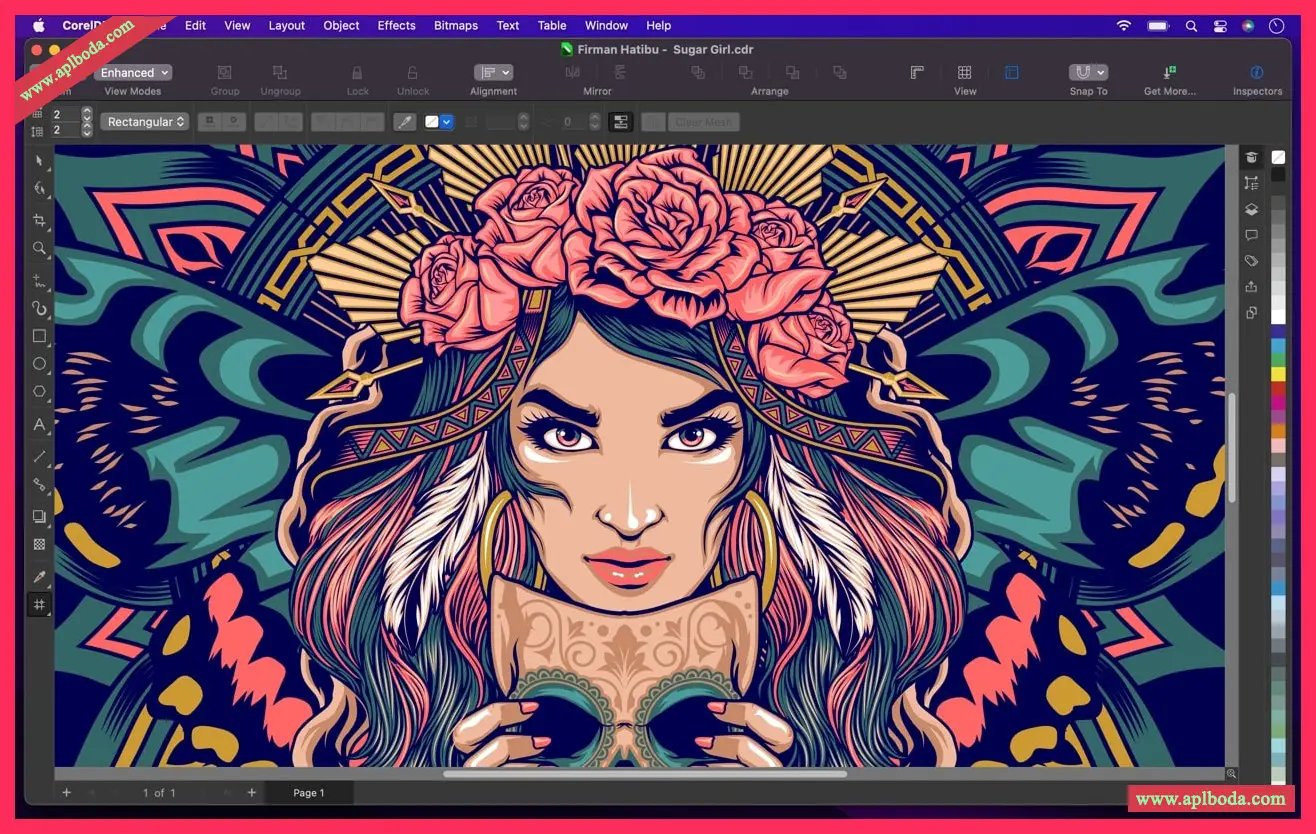The height and width of the screenshot is (834, 1316).
Task: Open the Rectangular selection mode dropdown
Action: click(x=144, y=122)
